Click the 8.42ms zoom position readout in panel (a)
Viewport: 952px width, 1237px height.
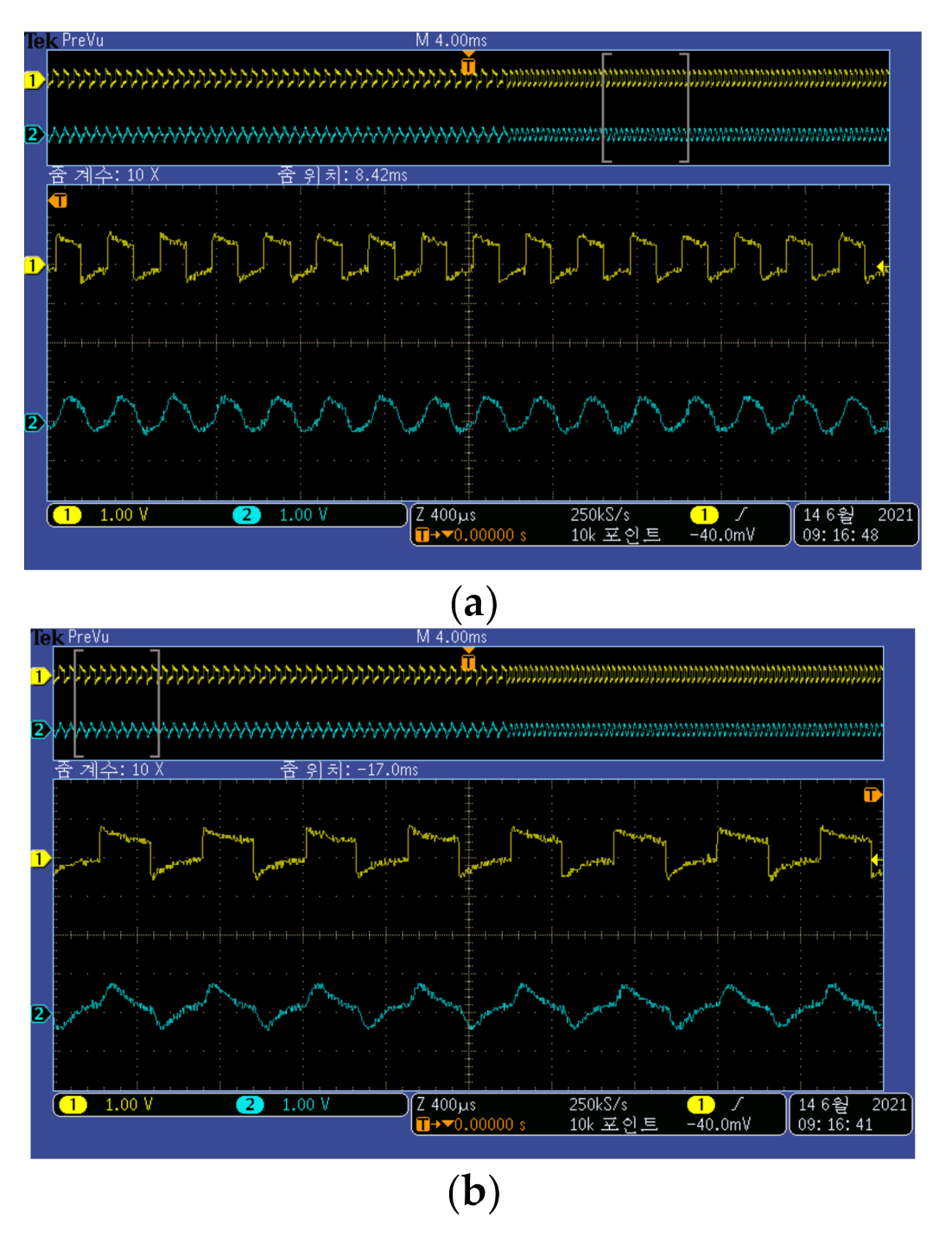tap(380, 175)
